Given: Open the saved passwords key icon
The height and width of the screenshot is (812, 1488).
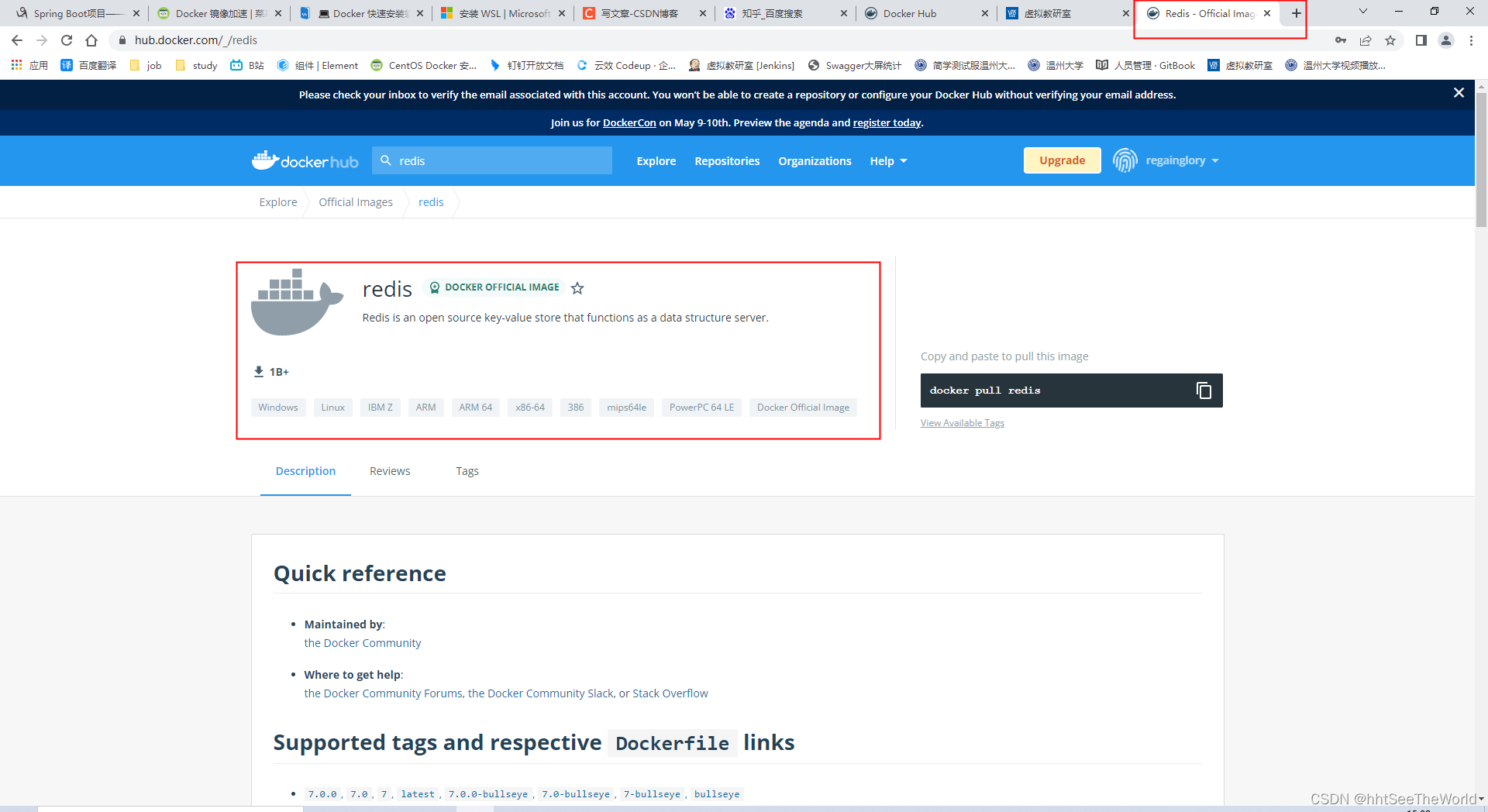Looking at the screenshot, I should (x=1341, y=40).
